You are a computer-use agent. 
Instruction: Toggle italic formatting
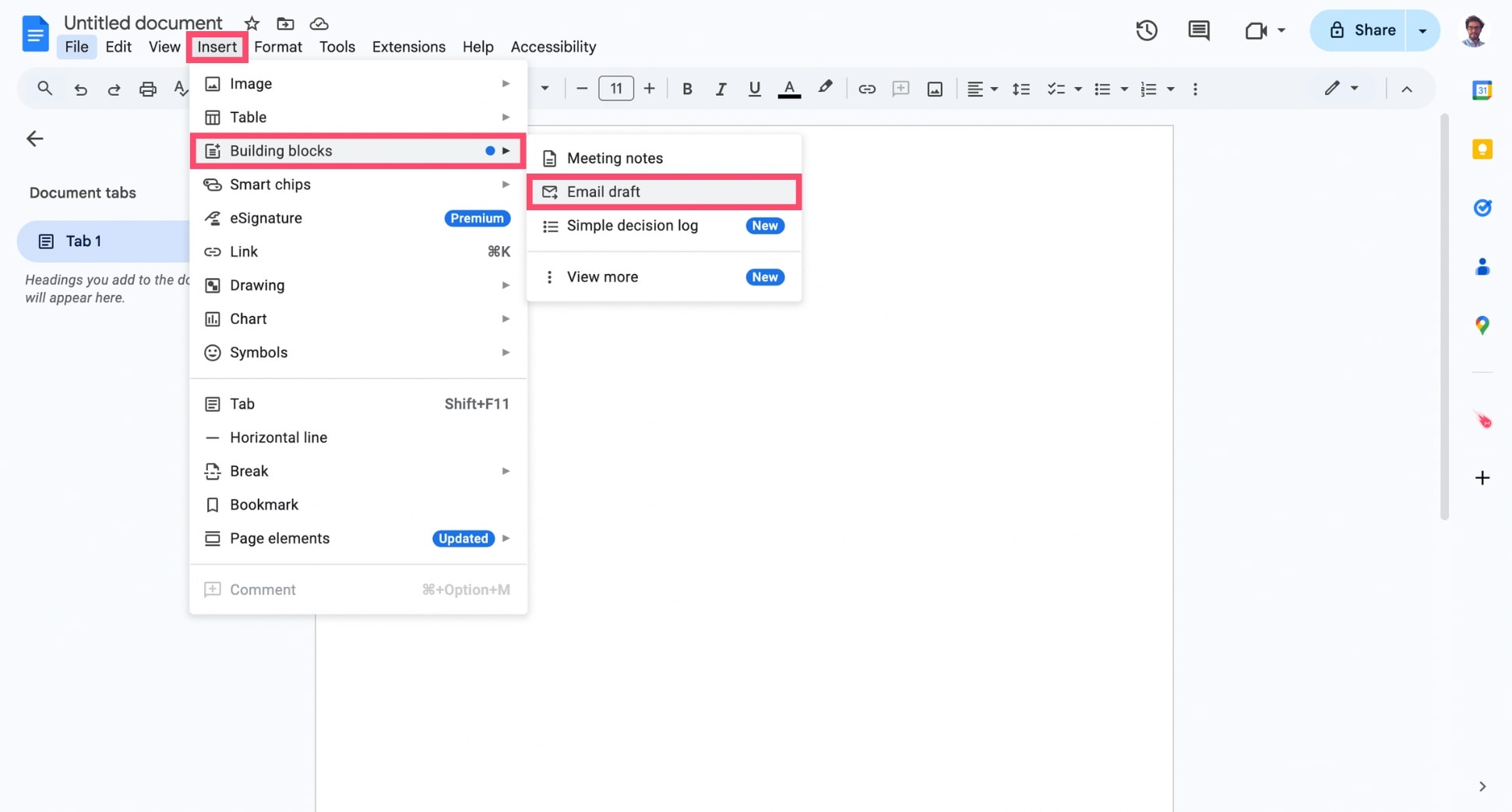721,88
